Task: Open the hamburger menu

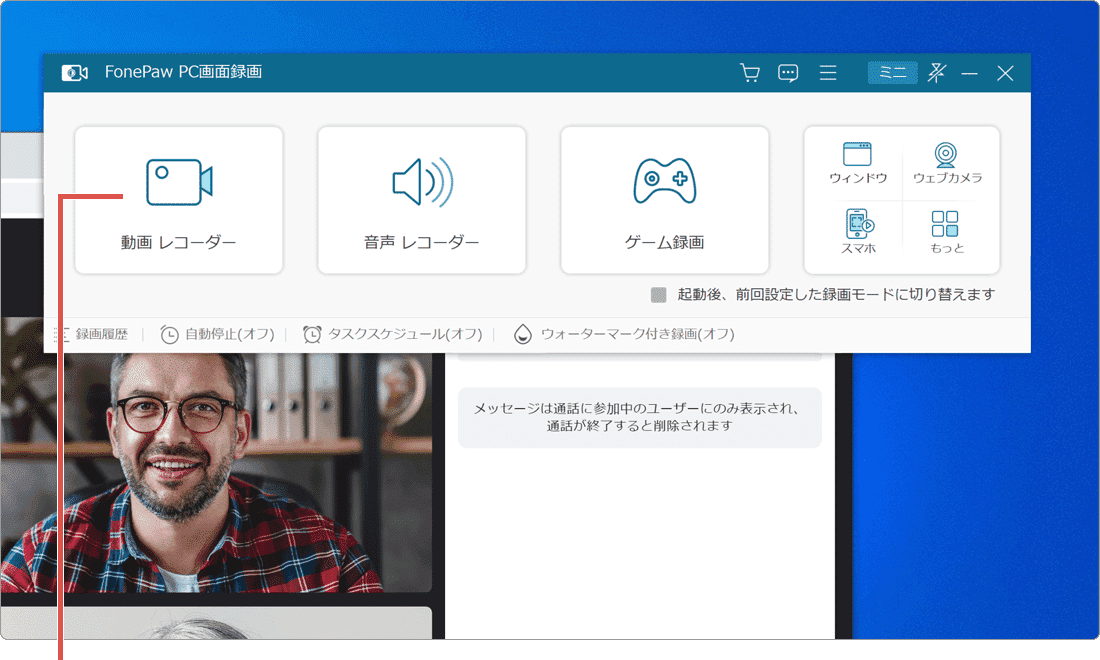Action: point(828,72)
